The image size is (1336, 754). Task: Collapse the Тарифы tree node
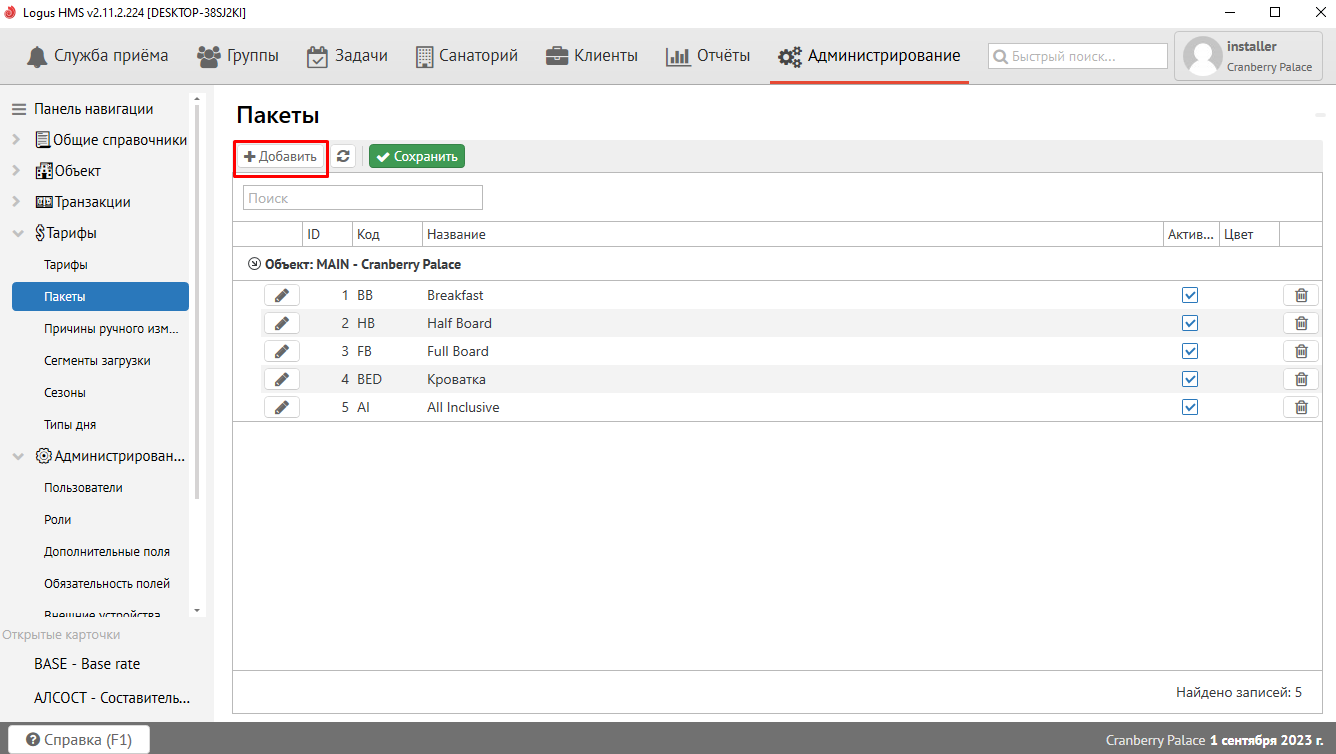pyautogui.click(x=18, y=233)
